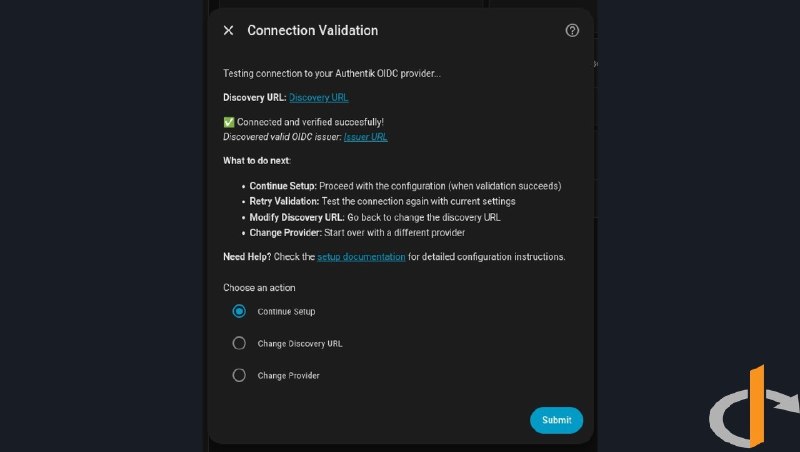Follow the Issuer URL link
The height and width of the screenshot is (452, 800).
365,137
